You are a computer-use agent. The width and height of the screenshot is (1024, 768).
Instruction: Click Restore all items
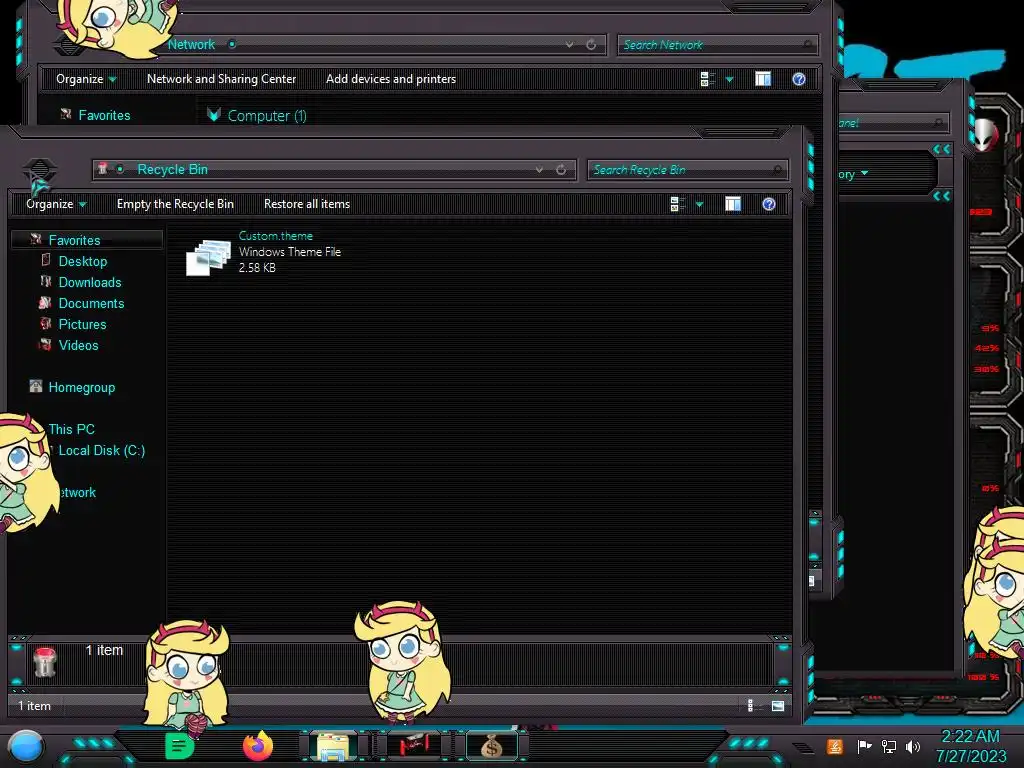point(307,204)
